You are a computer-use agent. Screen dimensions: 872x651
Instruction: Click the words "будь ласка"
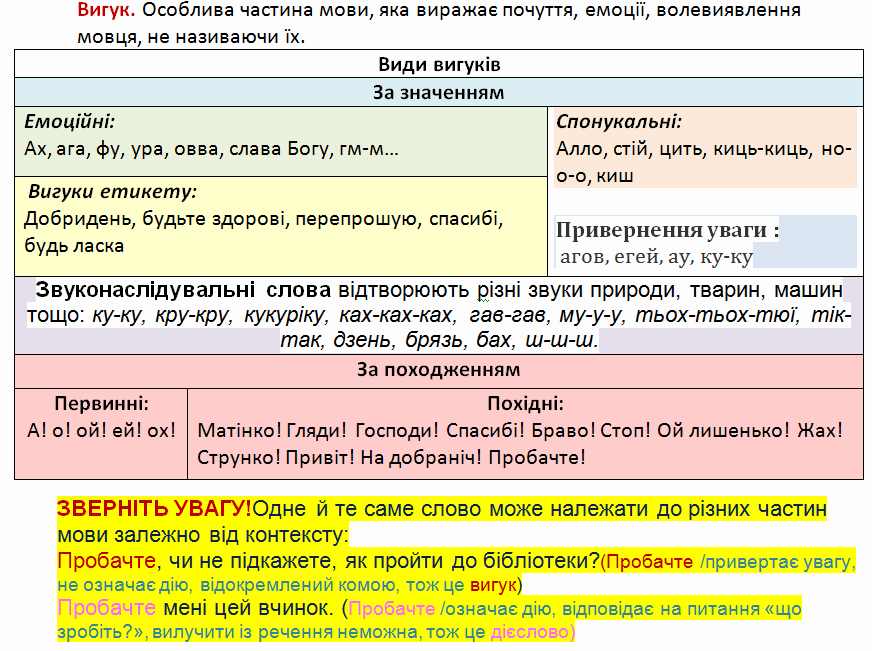coord(74,246)
